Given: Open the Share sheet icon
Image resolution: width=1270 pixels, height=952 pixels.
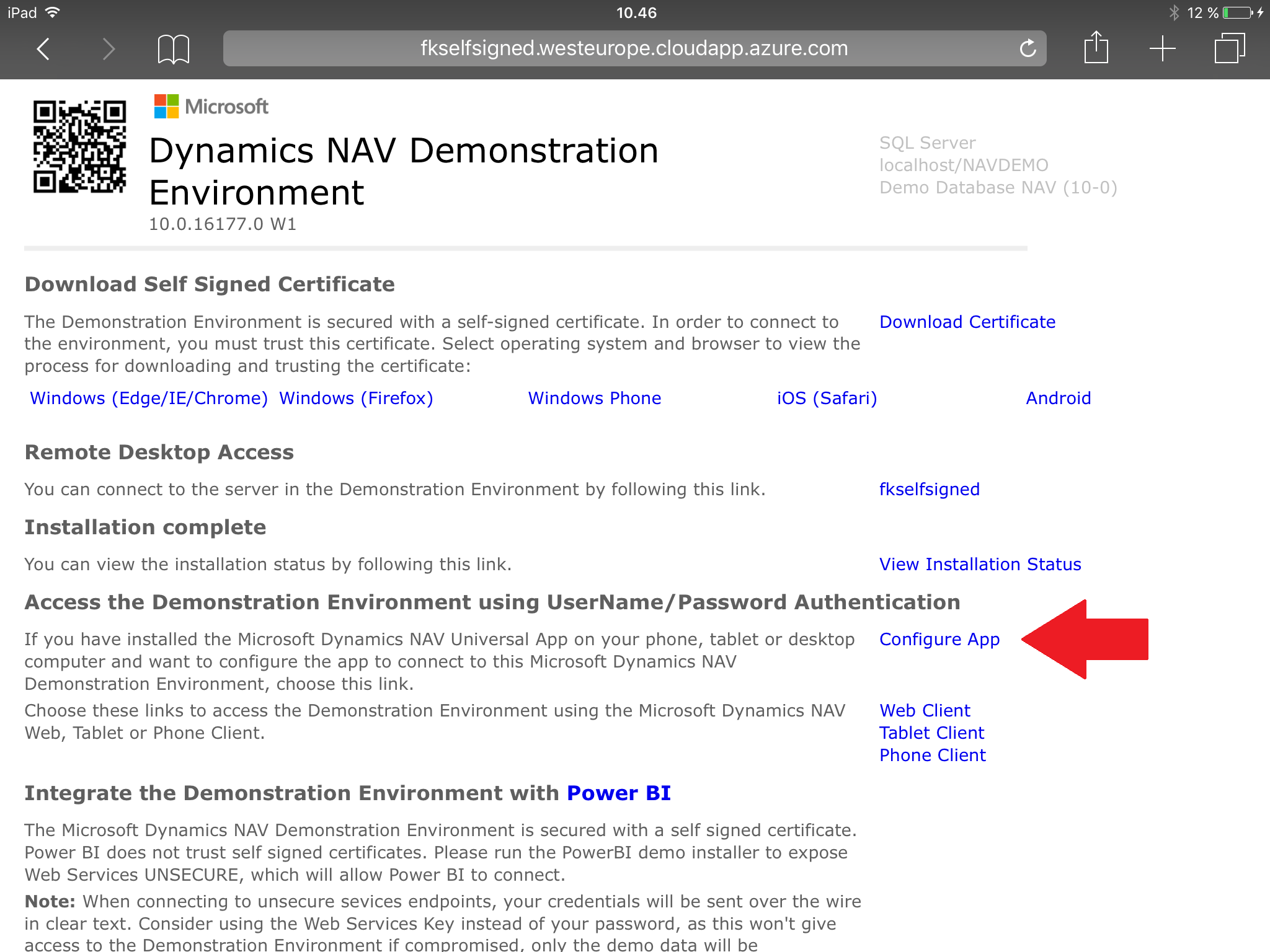Looking at the screenshot, I should pos(1096,48).
